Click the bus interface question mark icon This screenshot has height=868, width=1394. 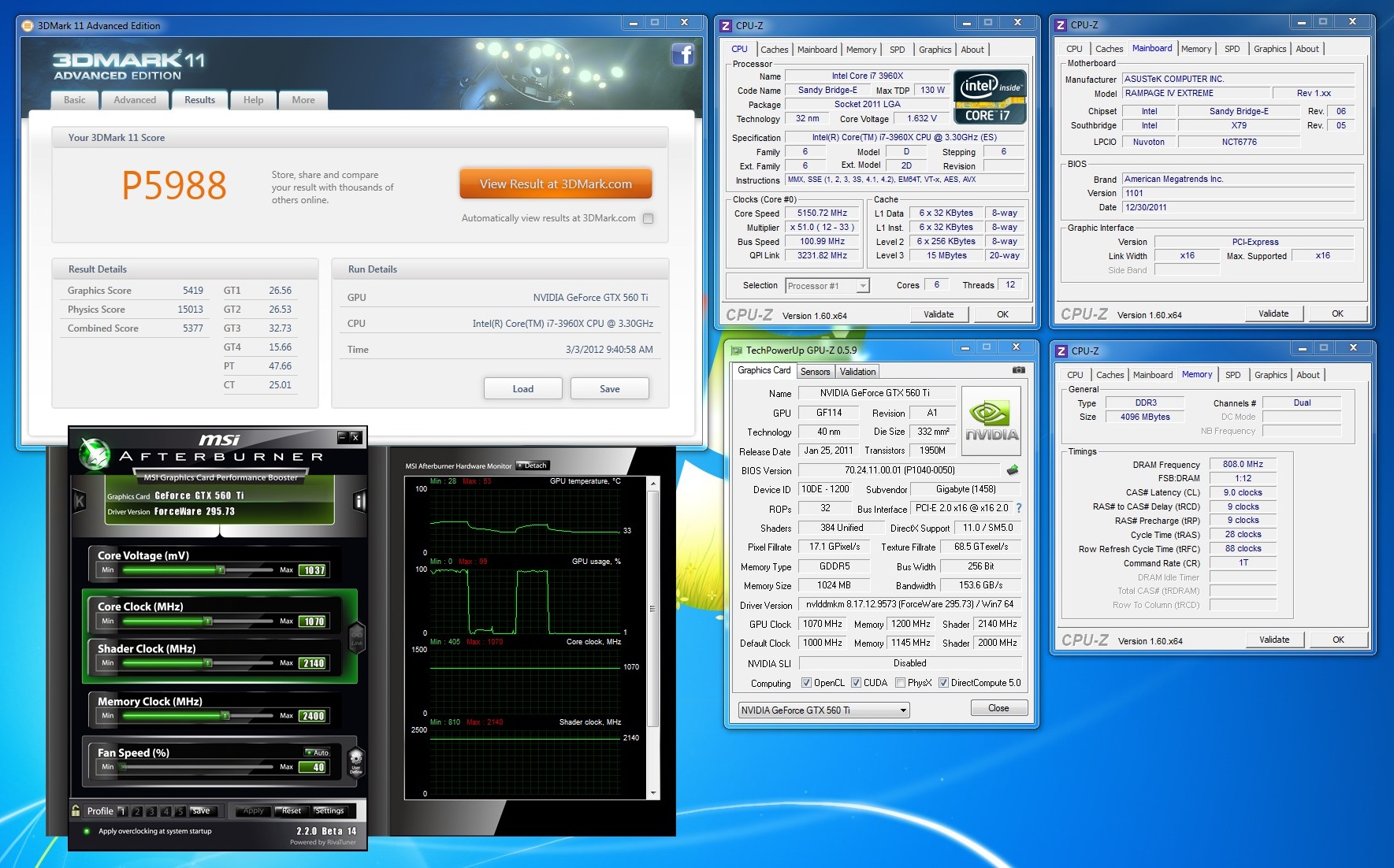1019,508
